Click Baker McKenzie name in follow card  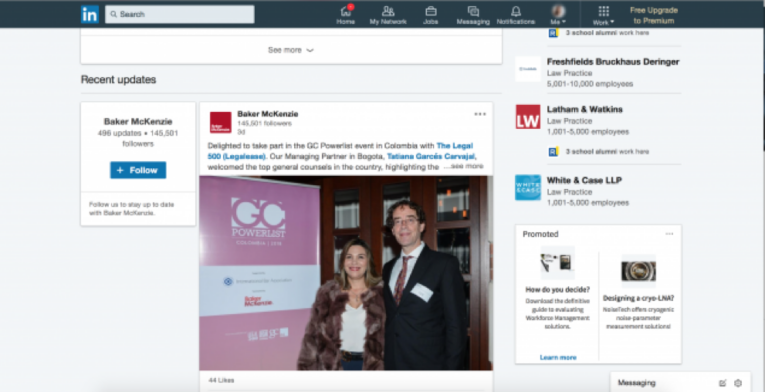pyautogui.click(x=138, y=122)
